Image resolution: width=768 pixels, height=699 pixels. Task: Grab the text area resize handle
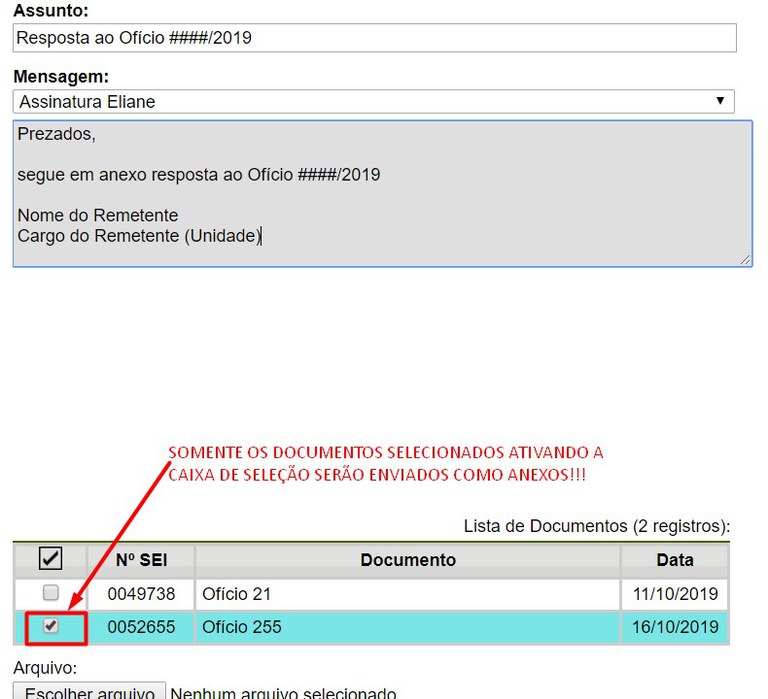click(x=745, y=260)
